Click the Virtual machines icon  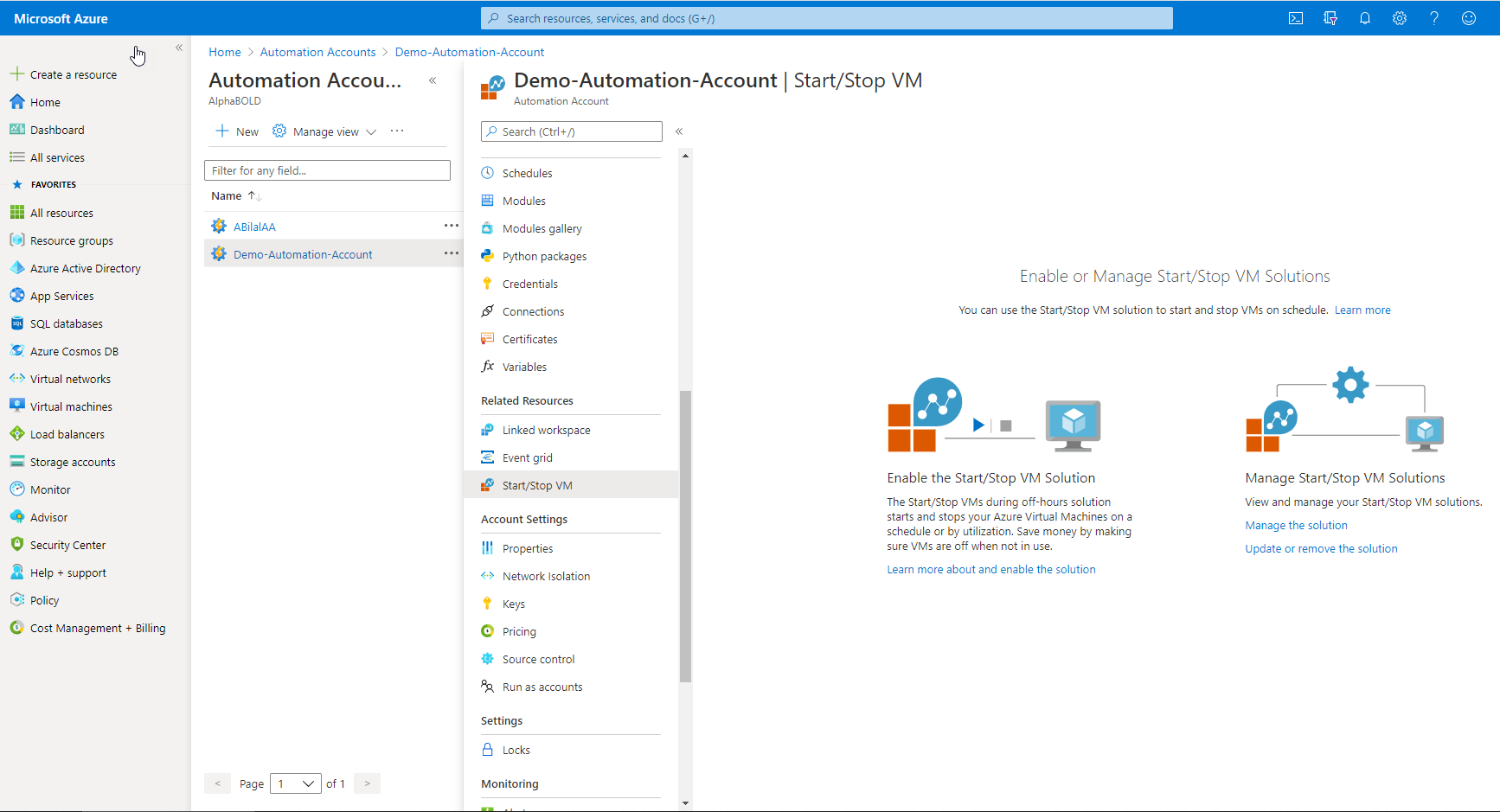point(16,406)
